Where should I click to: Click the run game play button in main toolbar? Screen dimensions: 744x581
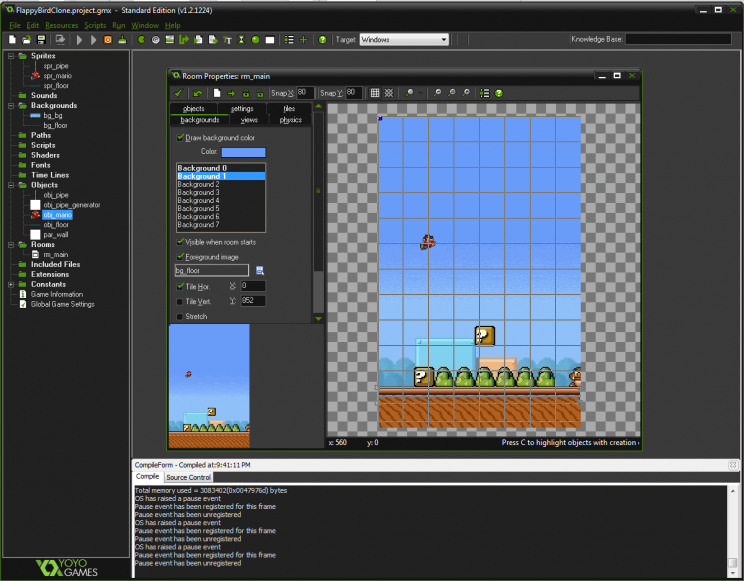pos(80,40)
